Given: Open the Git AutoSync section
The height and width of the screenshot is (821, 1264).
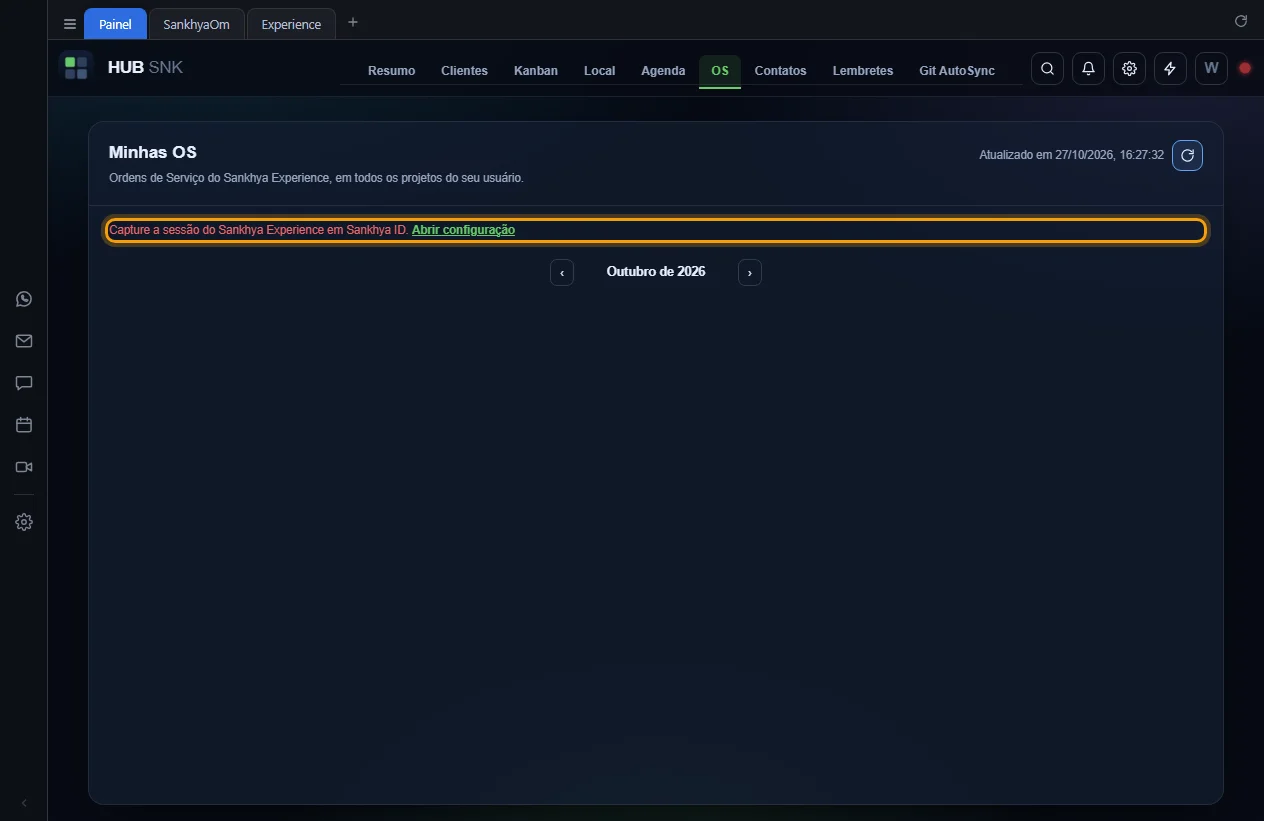Looking at the screenshot, I should tap(957, 70).
